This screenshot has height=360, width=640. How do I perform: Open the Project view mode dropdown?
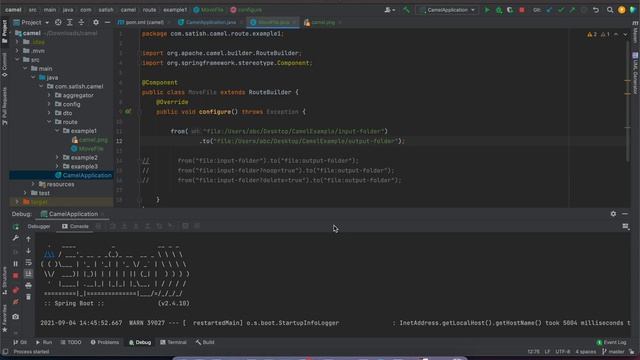click(x=31, y=22)
